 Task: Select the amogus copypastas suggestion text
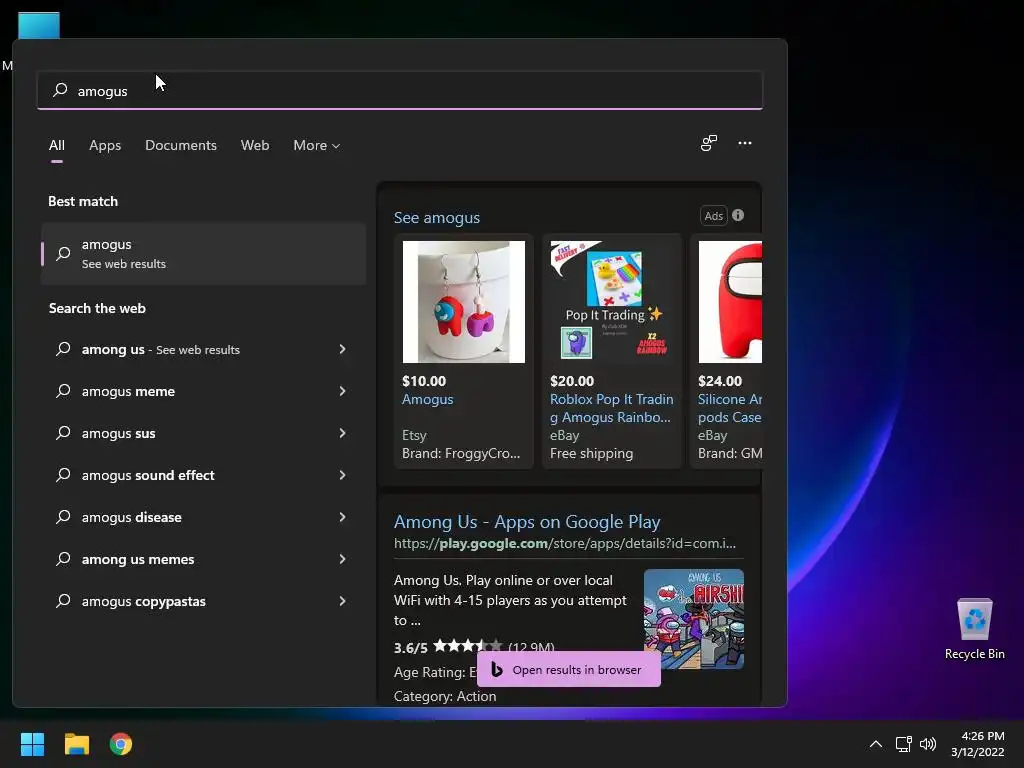[144, 601]
